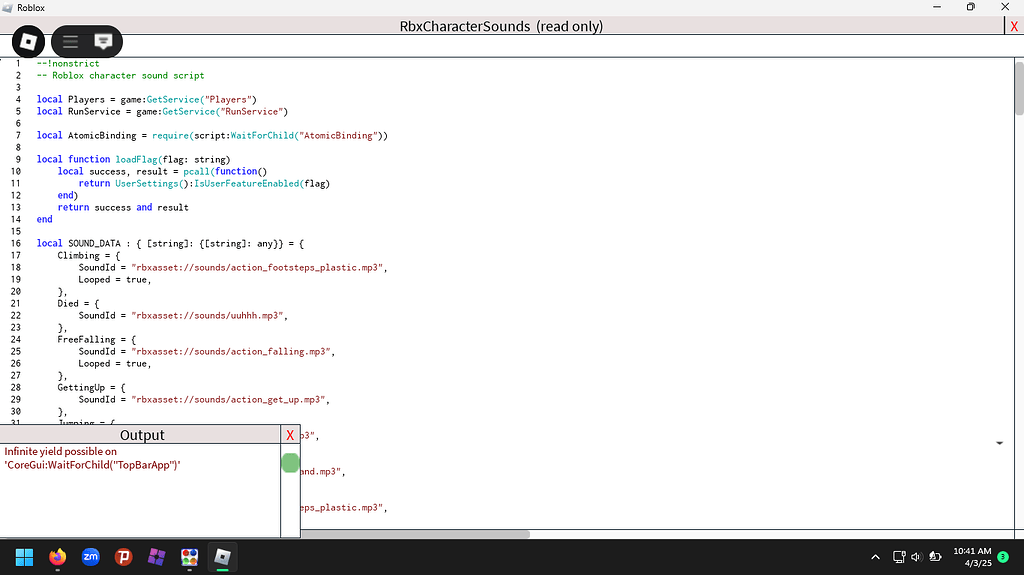Open Roblox Studio purple taskbar icon

(156, 557)
